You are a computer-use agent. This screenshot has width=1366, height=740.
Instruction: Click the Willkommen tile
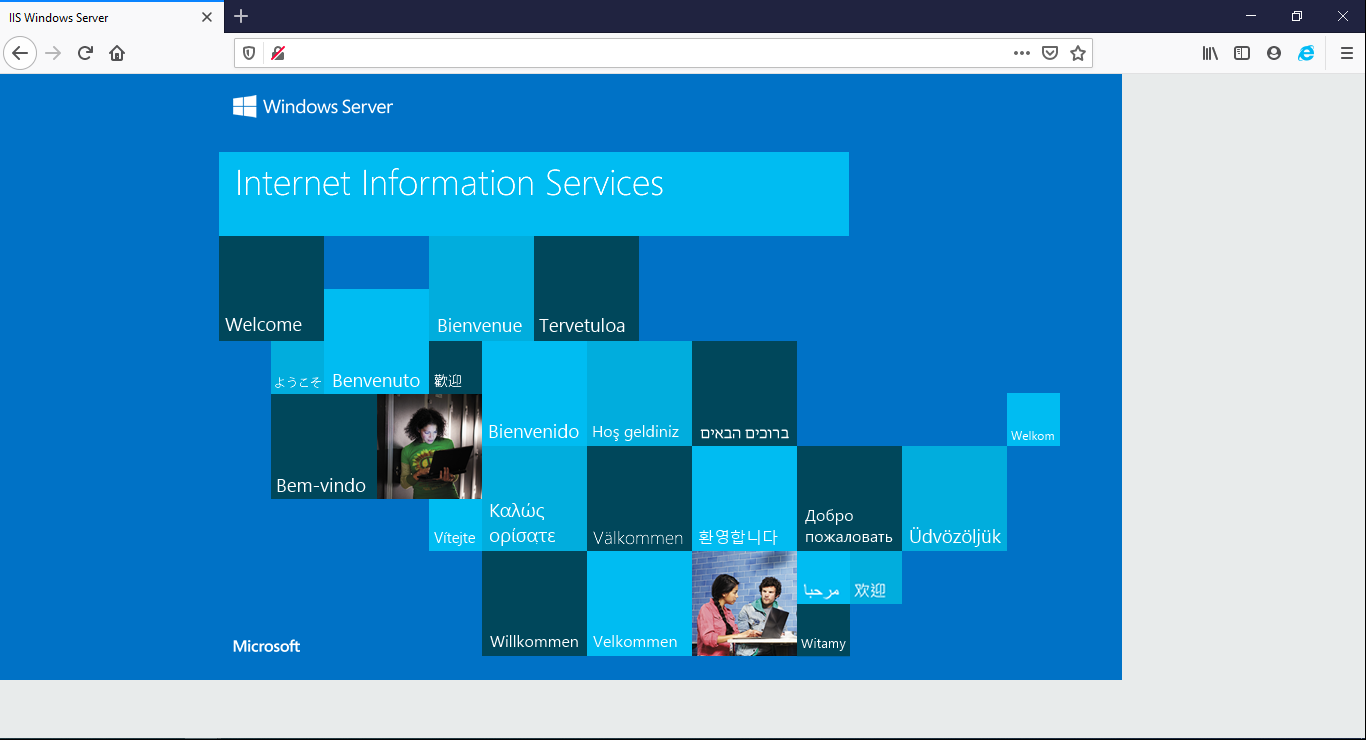pyautogui.click(x=534, y=603)
